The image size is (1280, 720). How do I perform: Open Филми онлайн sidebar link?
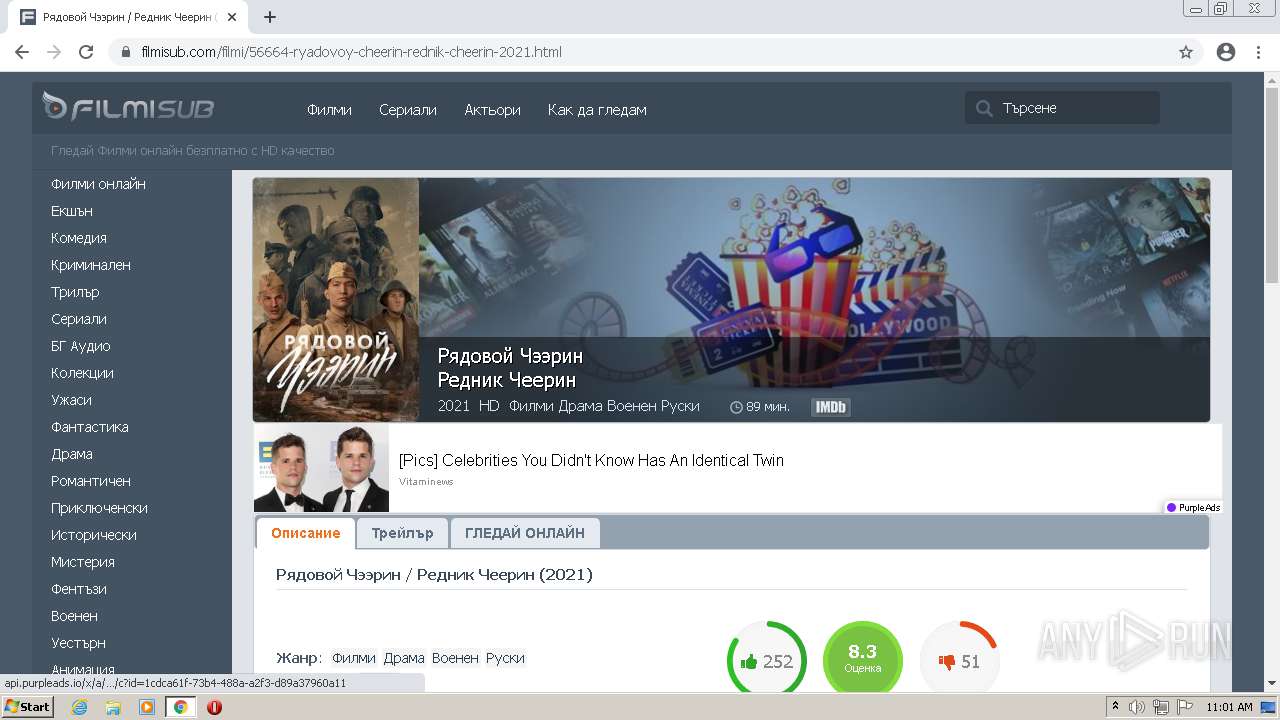pyautogui.click(x=98, y=184)
